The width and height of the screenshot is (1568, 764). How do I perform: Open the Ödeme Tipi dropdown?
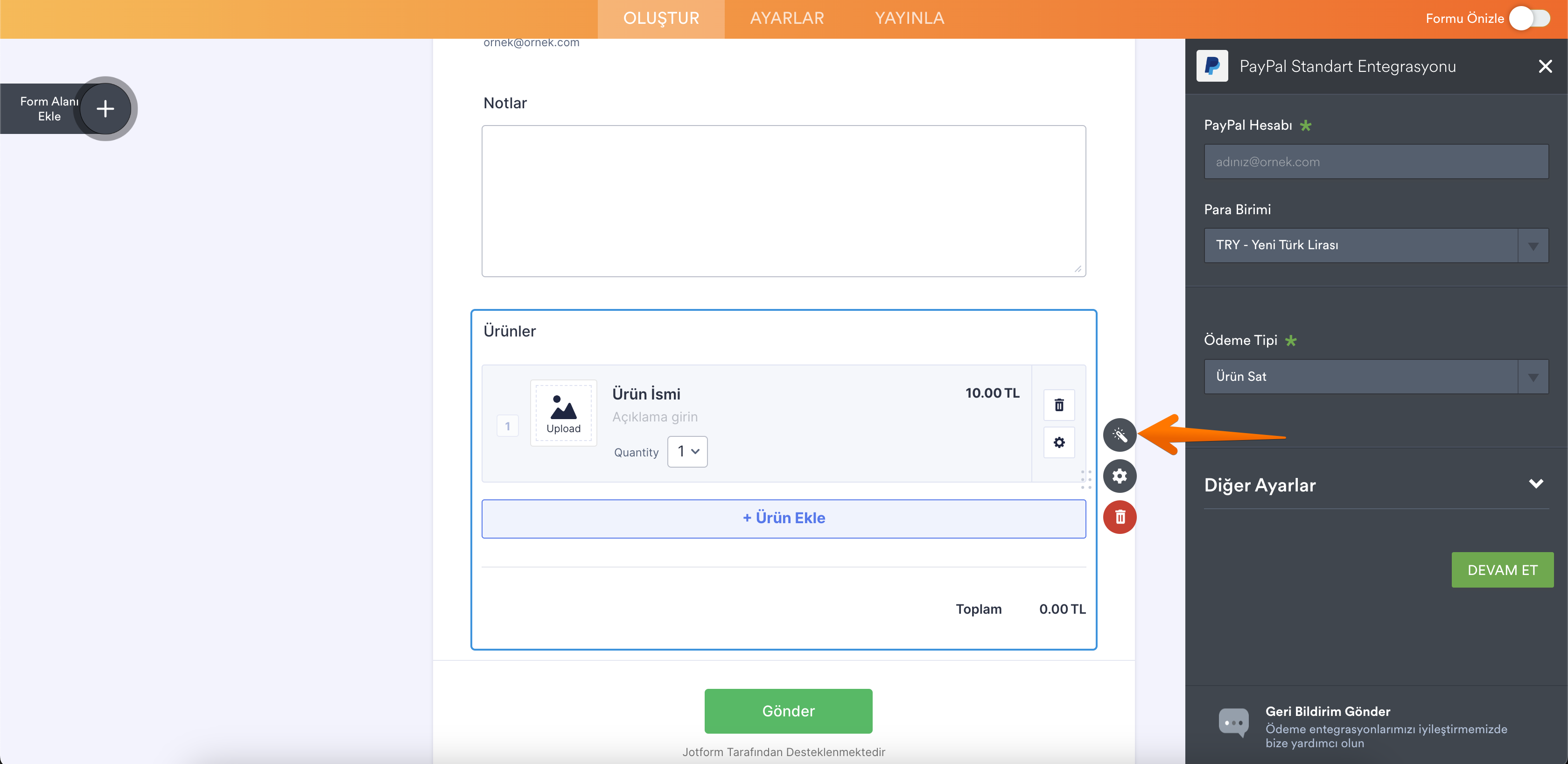point(1376,376)
